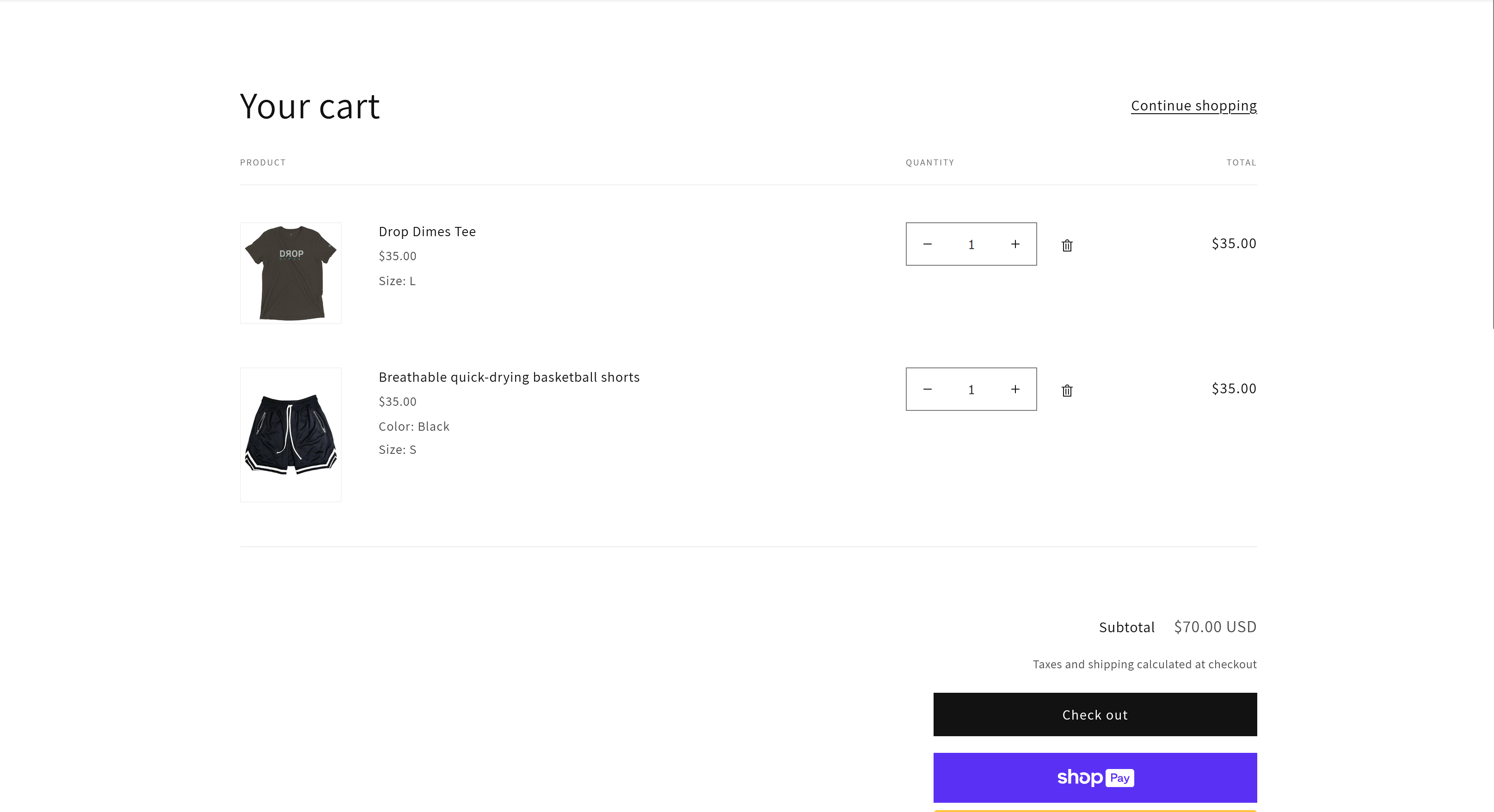
Task: Click the Your cart heading
Action: pyautogui.click(x=310, y=107)
